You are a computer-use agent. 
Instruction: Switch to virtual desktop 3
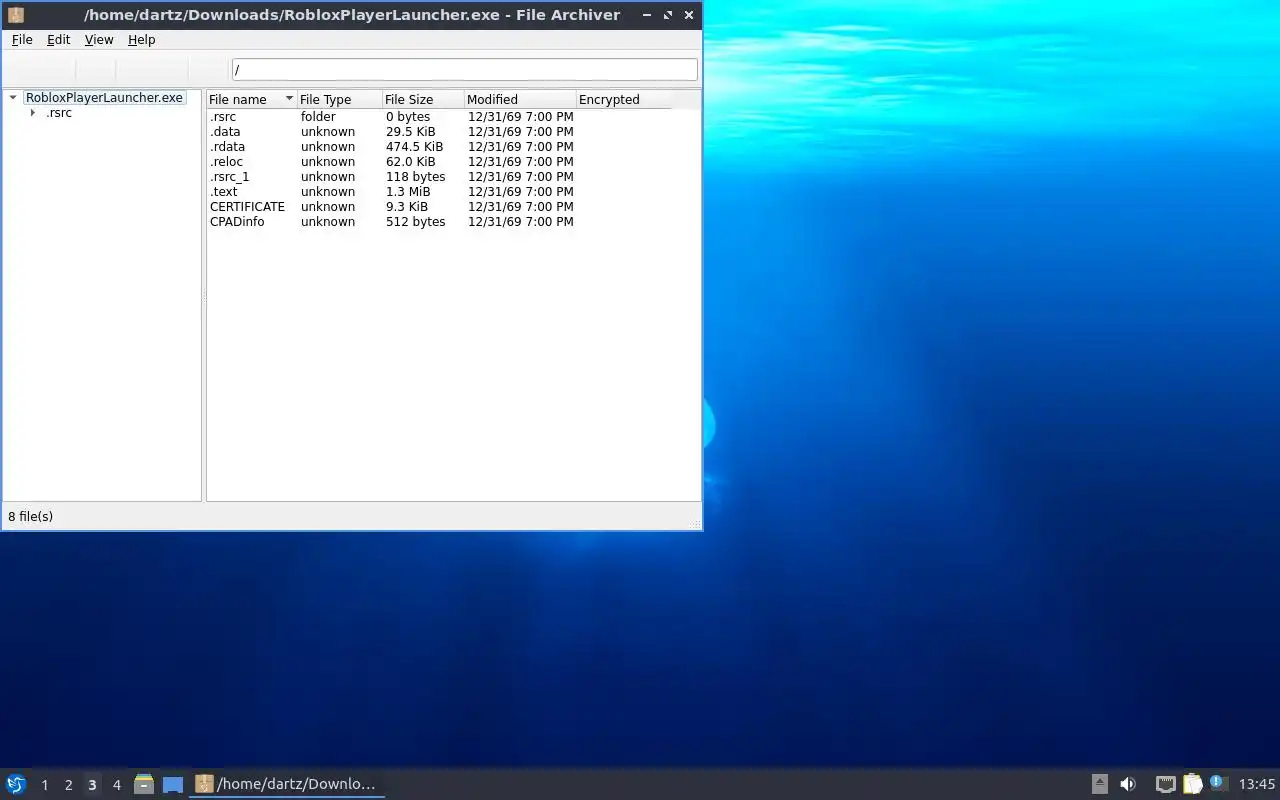pyautogui.click(x=92, y=785)
